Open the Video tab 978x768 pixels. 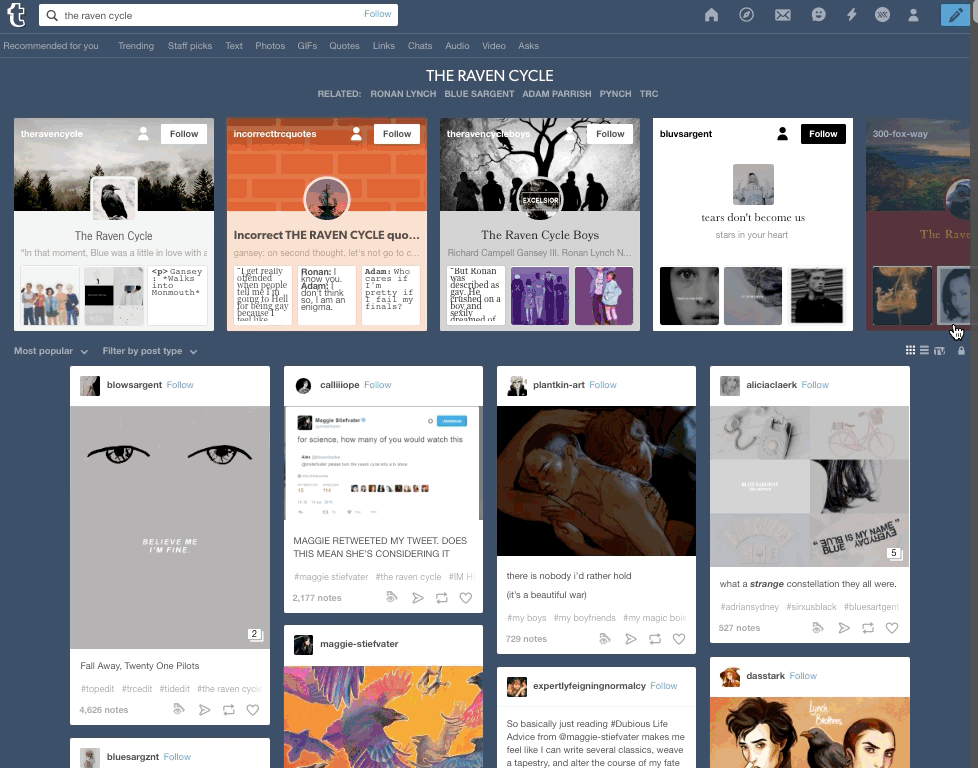pos(493,46)
